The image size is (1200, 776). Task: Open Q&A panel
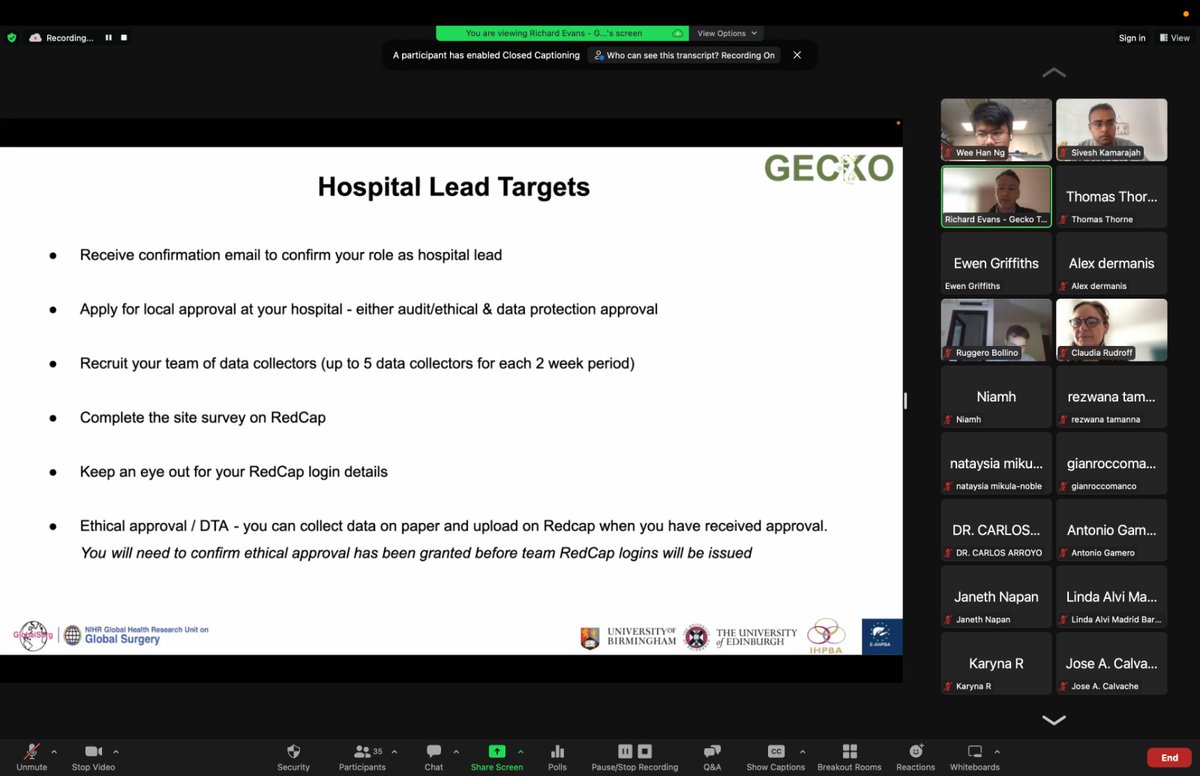point(712,756)
